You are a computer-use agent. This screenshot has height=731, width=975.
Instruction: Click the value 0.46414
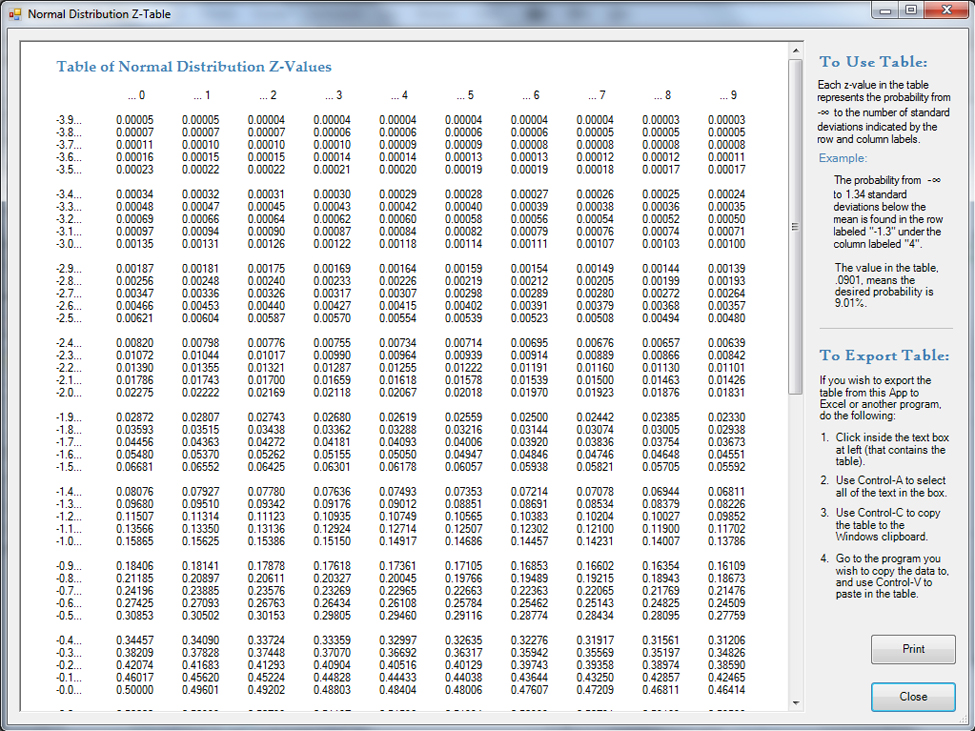(x=727, y=690)
